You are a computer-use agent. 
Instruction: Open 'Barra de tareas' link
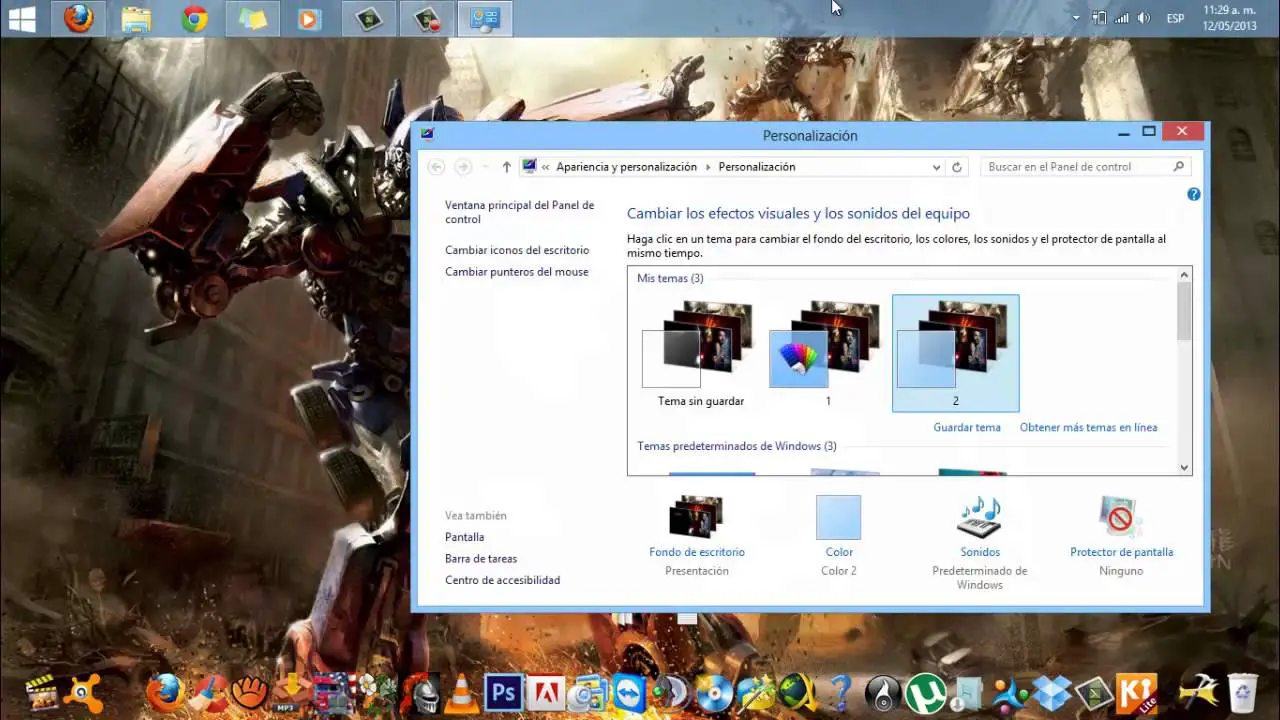click(481, 559)
